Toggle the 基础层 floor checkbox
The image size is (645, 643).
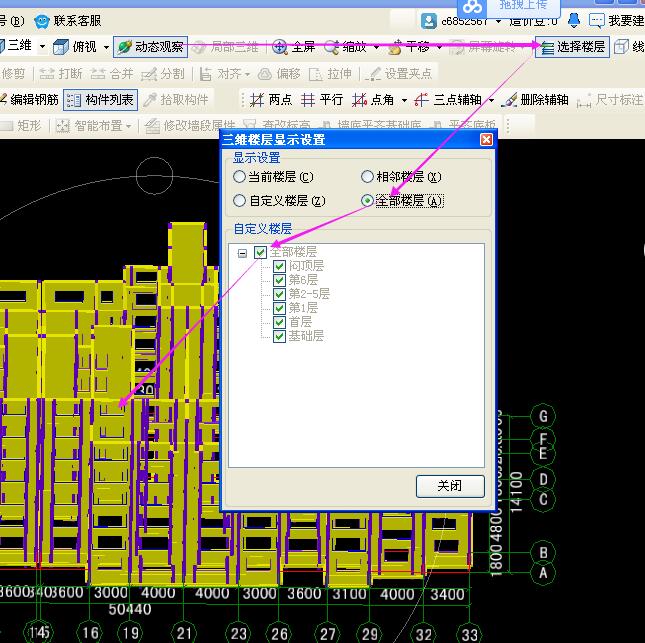[x=279, y=336]
